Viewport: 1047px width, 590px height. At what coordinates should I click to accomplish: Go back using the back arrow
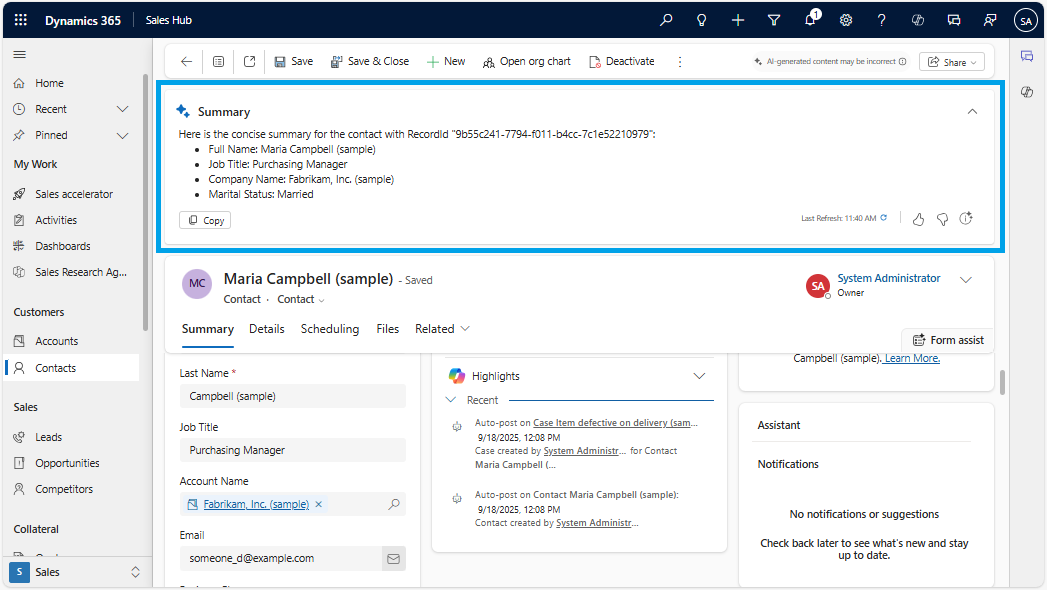tap(186, 61)
